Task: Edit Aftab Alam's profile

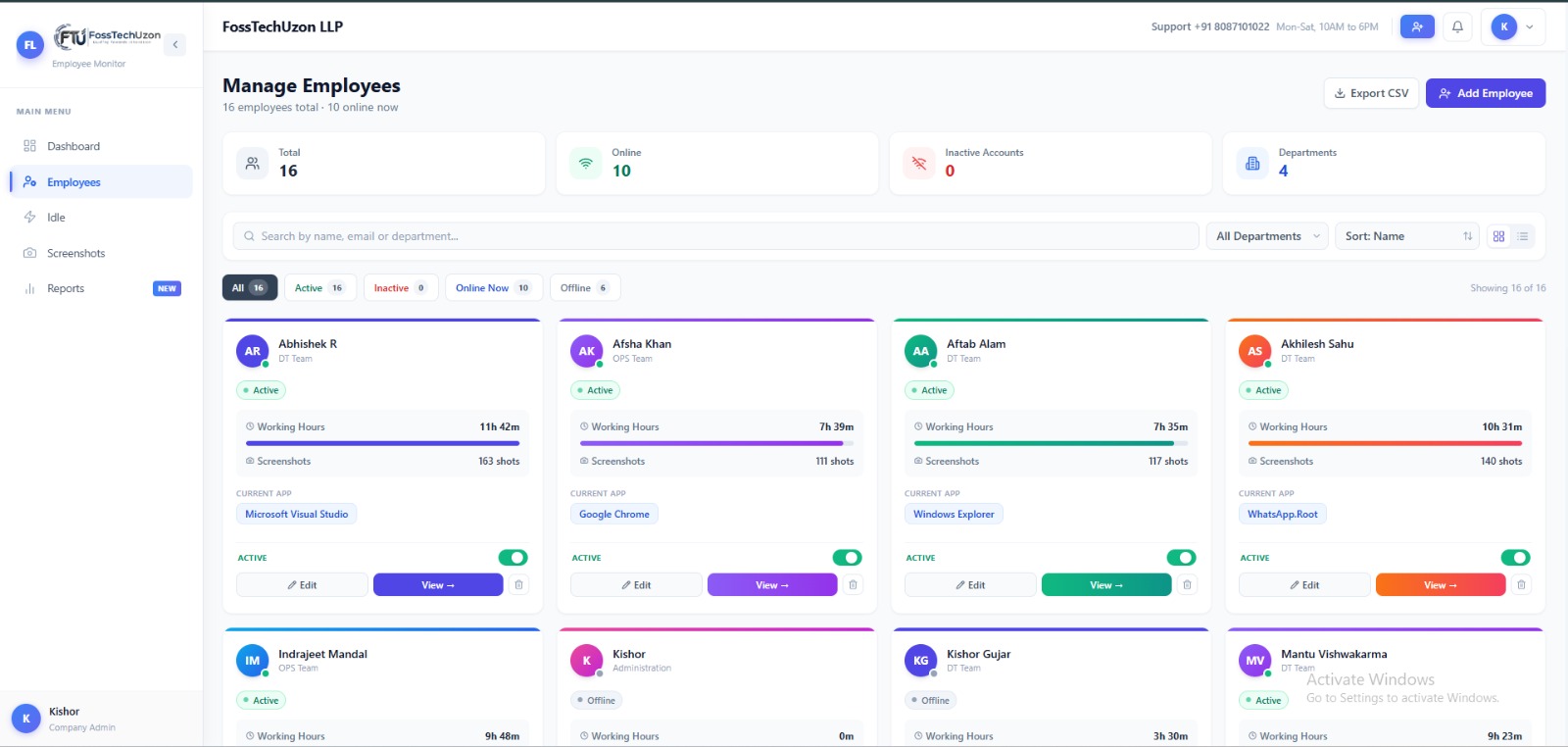Action: point(970,585)
